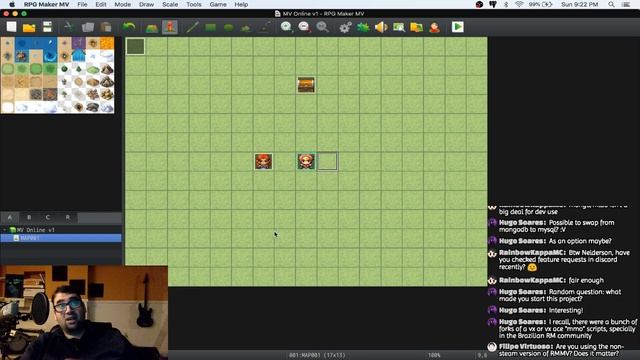Image resolution: width=640 pixels, height=360 pixels.
Task: Open the RPG Maker MV application menu
Action: 46,4
